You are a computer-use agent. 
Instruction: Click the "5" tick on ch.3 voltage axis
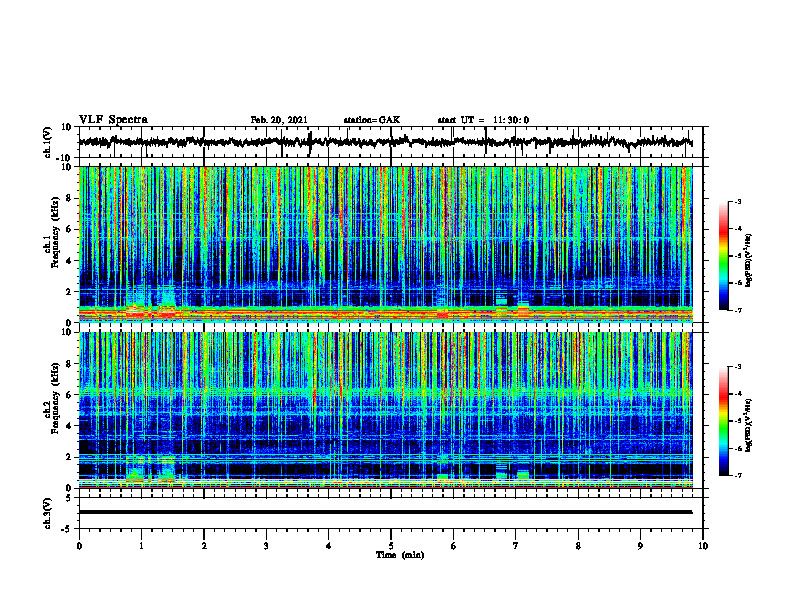(x=69, y=498)
